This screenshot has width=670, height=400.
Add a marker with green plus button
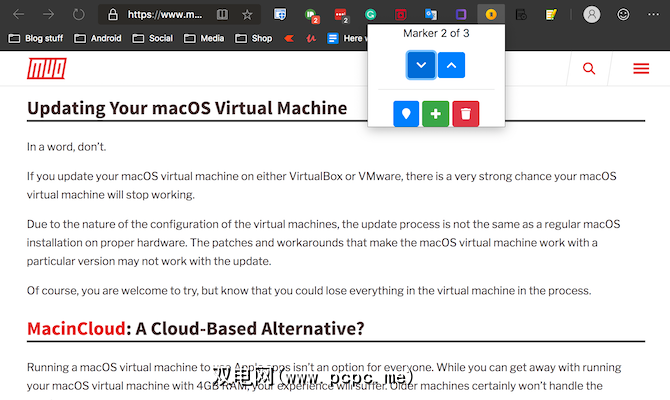coord(435,114)
